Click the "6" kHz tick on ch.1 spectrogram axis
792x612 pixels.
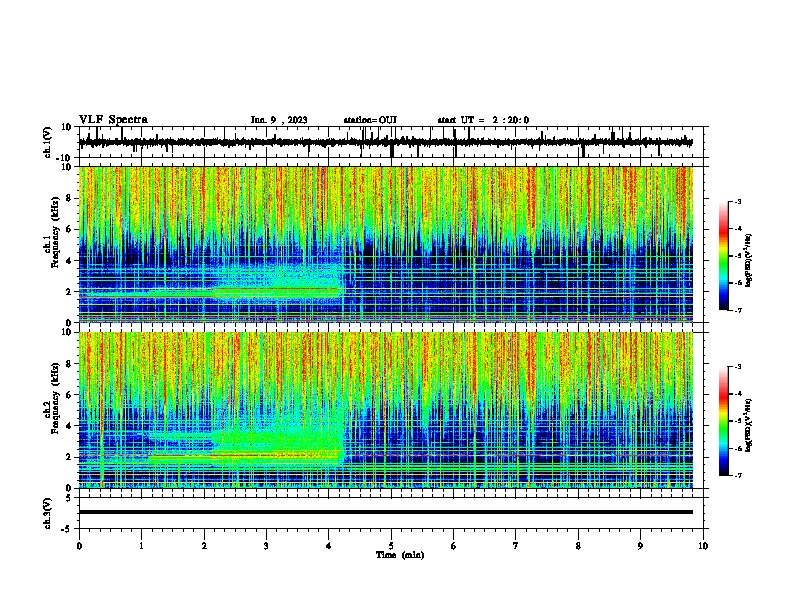70,229
